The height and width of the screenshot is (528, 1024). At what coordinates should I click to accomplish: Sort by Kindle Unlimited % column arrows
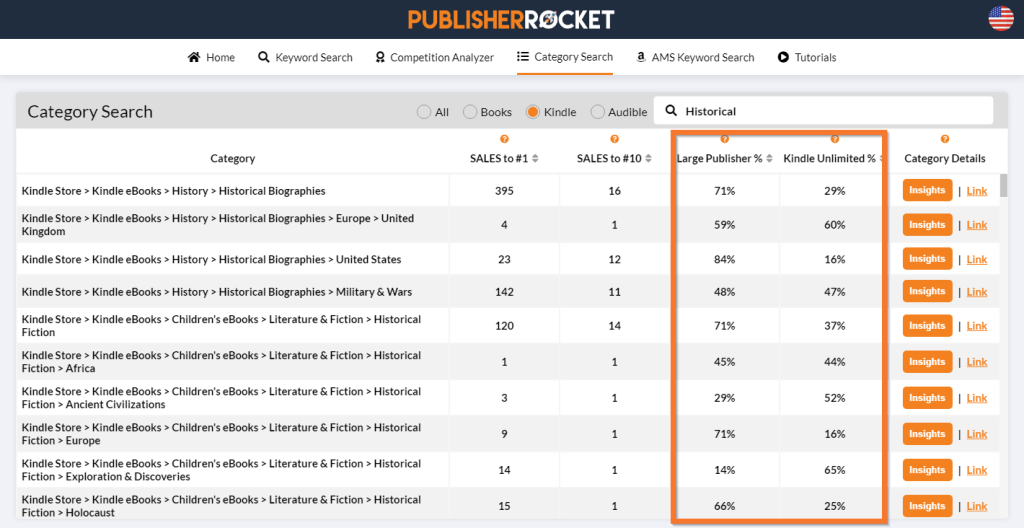[882, 159]
